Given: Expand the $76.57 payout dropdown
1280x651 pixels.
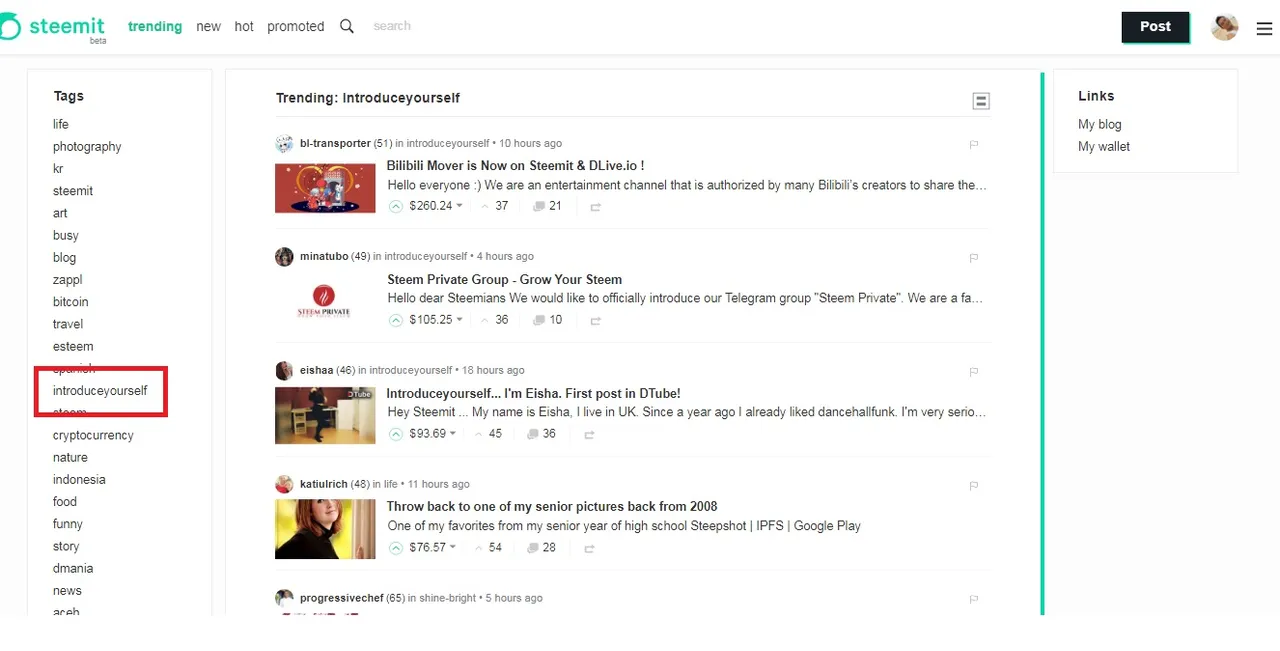Looking at the screenshot, I should pos(452,548).
